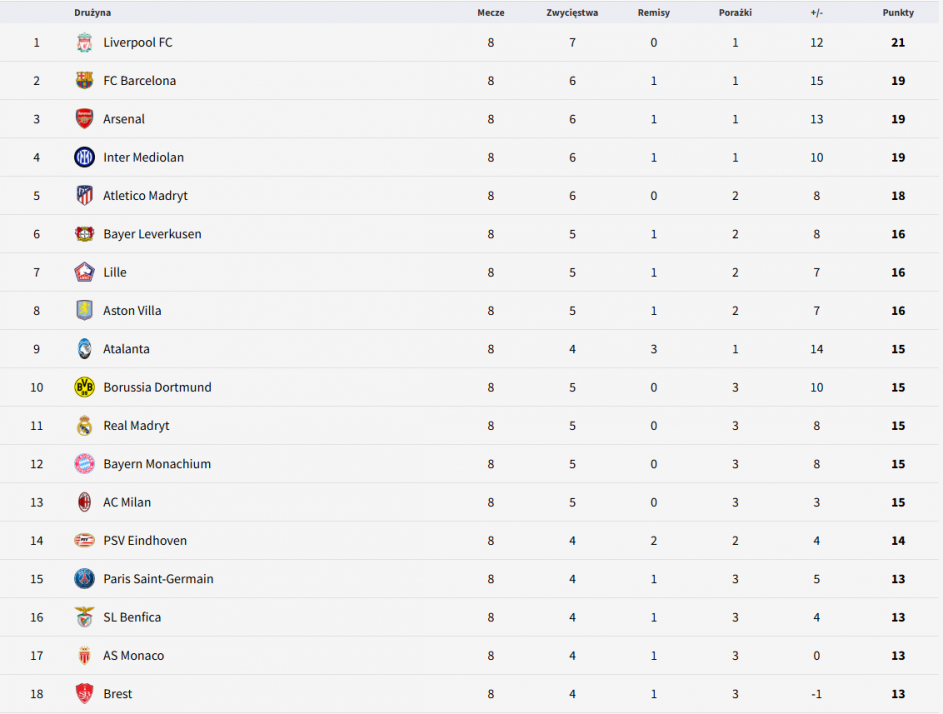Image resolution: width=943 pixels, height=714 pixels.
Task: Click the Liverpool FC club crest
Action: (85, 43)
